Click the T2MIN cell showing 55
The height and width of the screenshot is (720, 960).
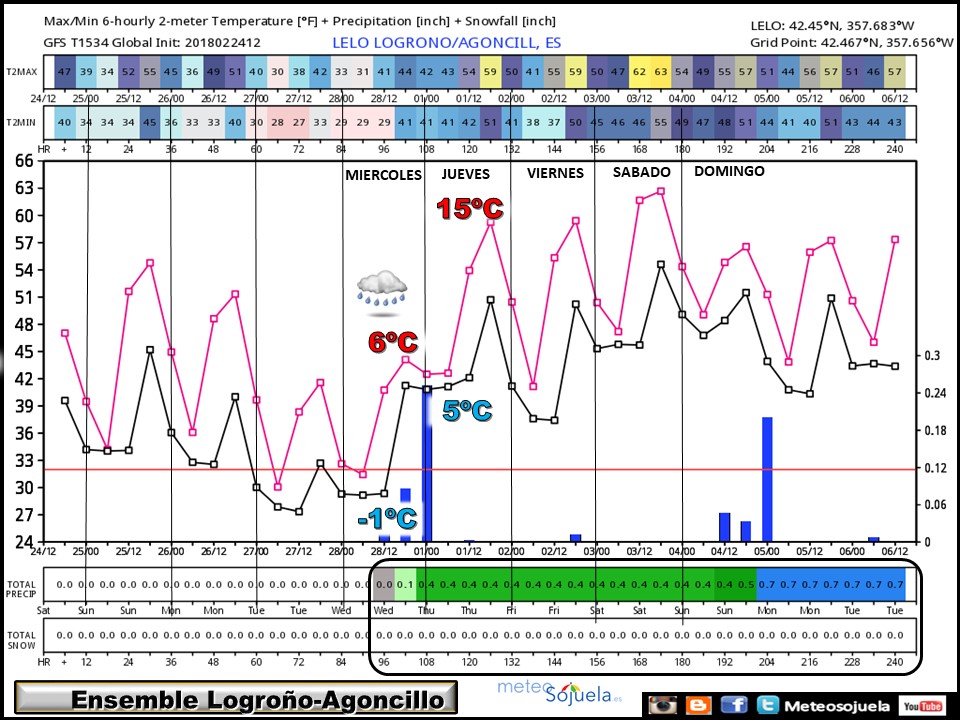(x=661, y=122)
